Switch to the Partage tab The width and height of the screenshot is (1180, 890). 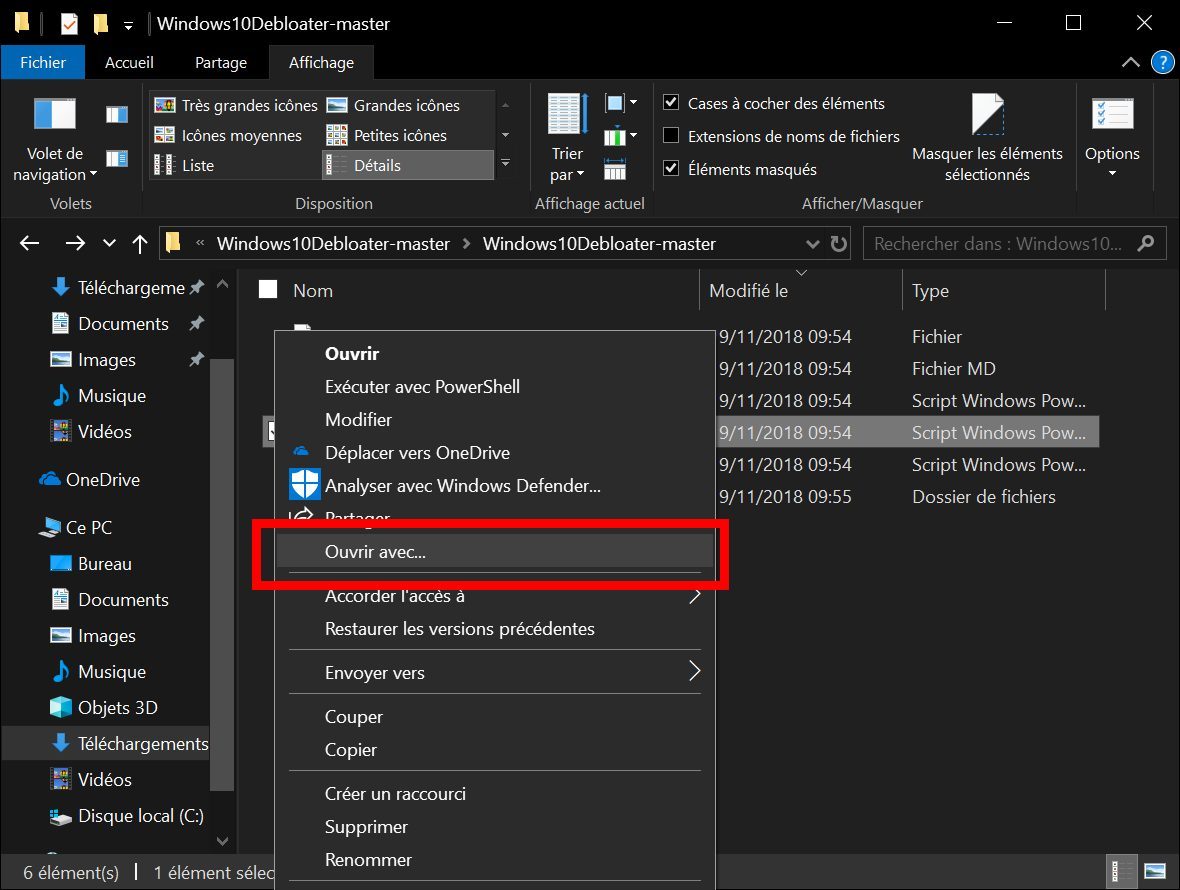pos(220,62)
